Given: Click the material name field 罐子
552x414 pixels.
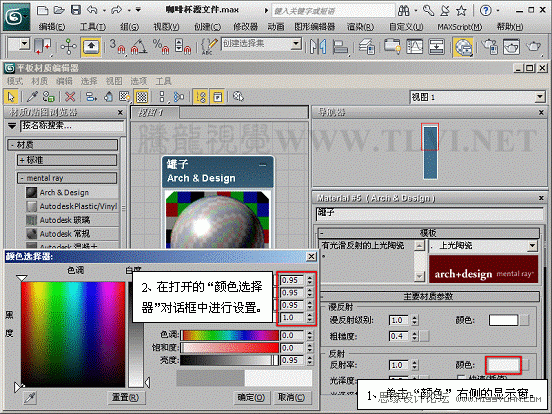Looking at the screenshot, I should pos(429,214).
